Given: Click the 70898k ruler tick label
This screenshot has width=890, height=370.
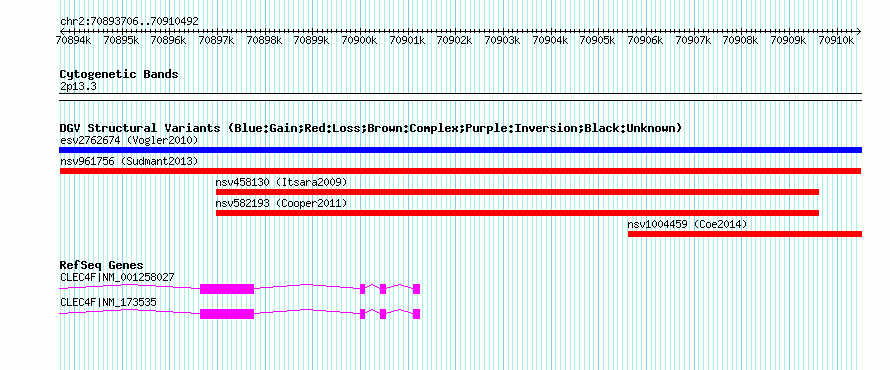Looking at the screenshot, I should (266, 40).
